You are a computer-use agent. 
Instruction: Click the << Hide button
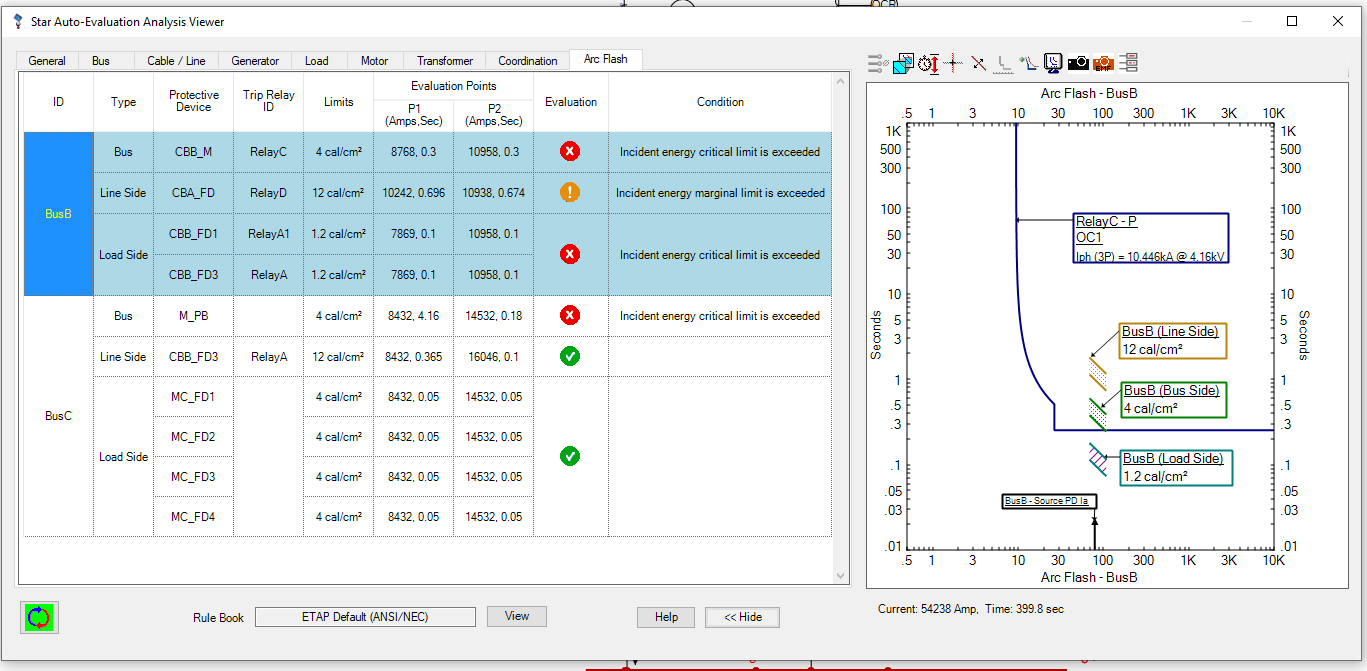(x=742, y=617)
